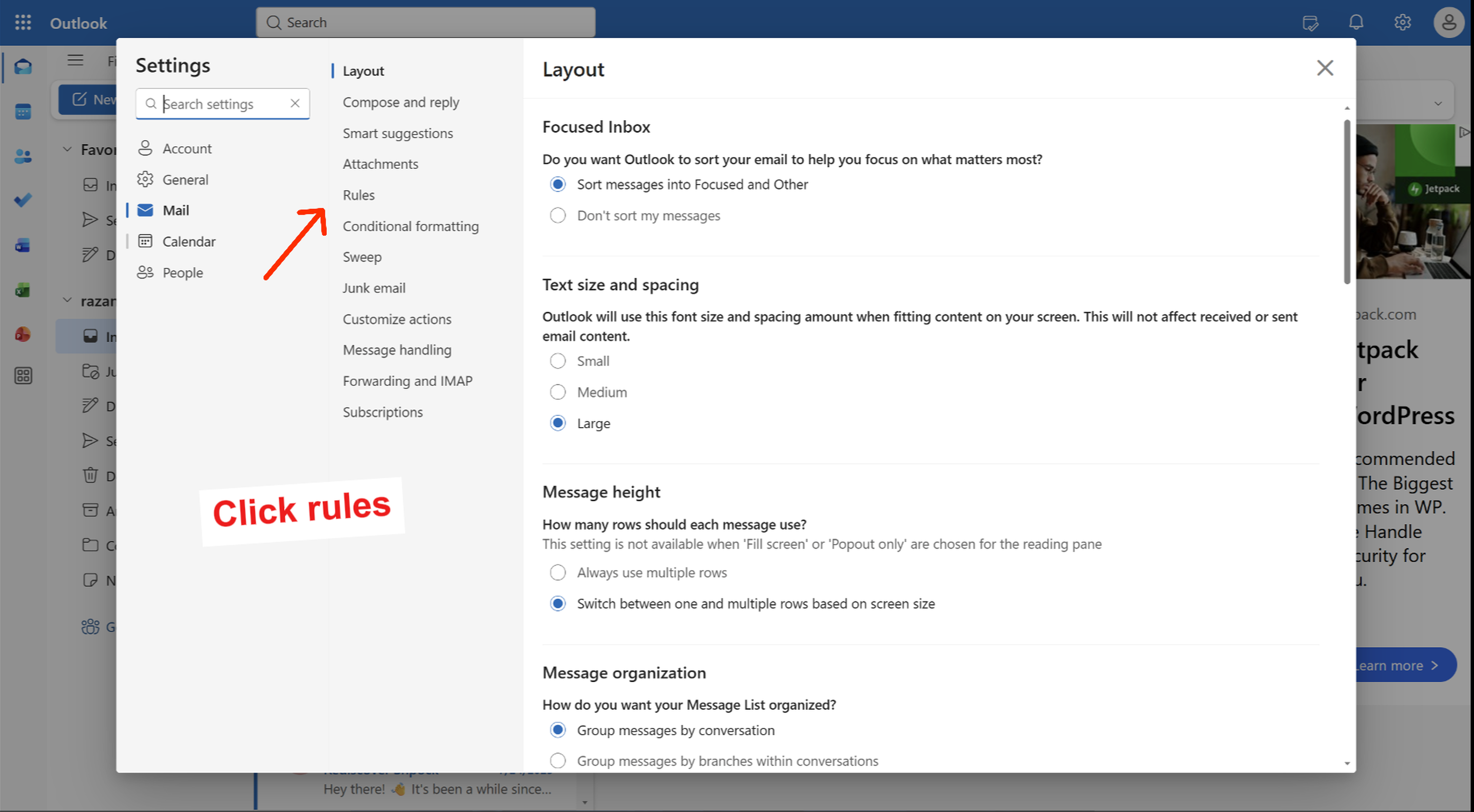Select Don't sort my messages

coord(557,215)
